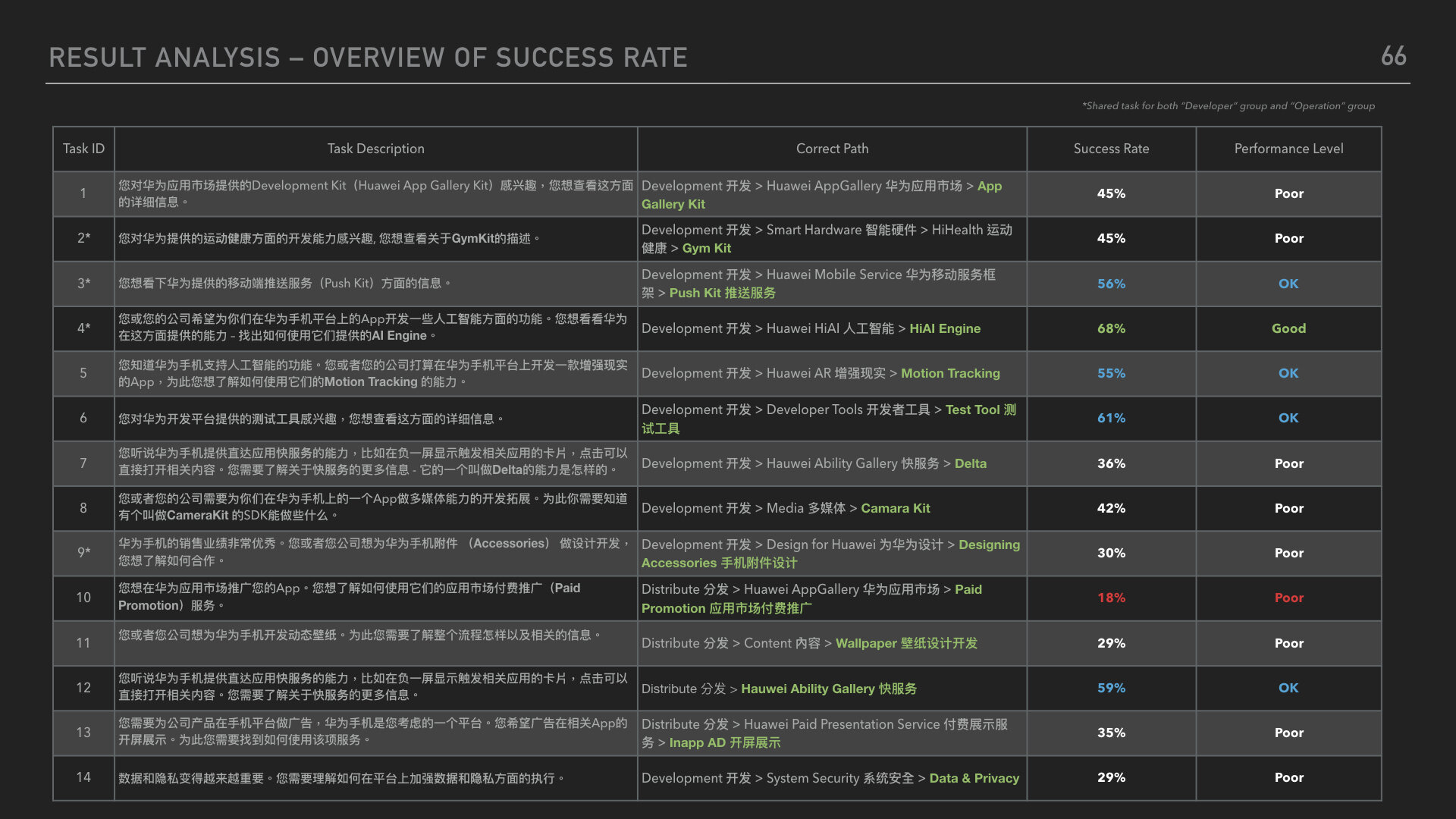
Task: Select the Wallpaper 壁纸设计开发 path
Action: click(x=906, y=643)
